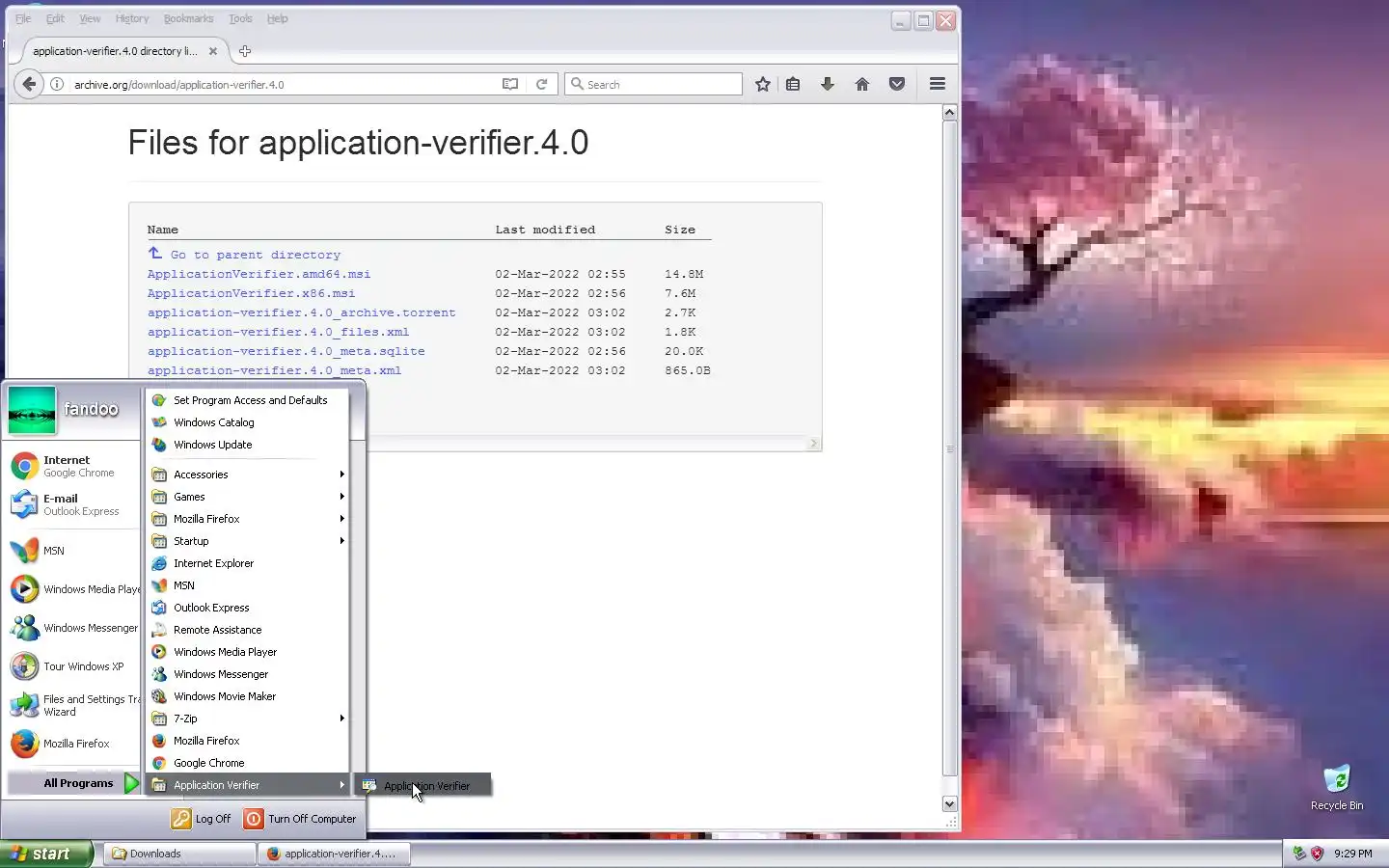Go to the Firefox home icon

(x=862, y=84)
